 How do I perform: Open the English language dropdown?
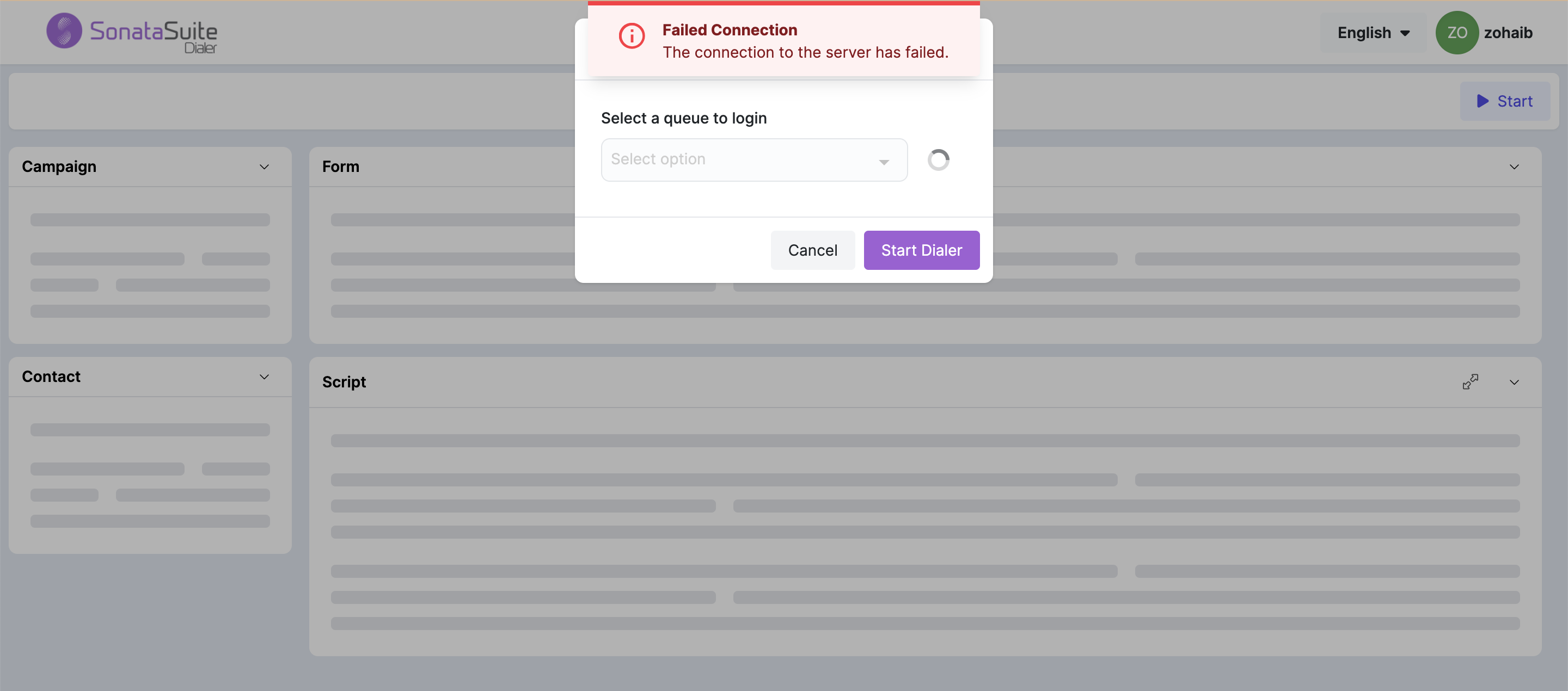[1373, 33]
